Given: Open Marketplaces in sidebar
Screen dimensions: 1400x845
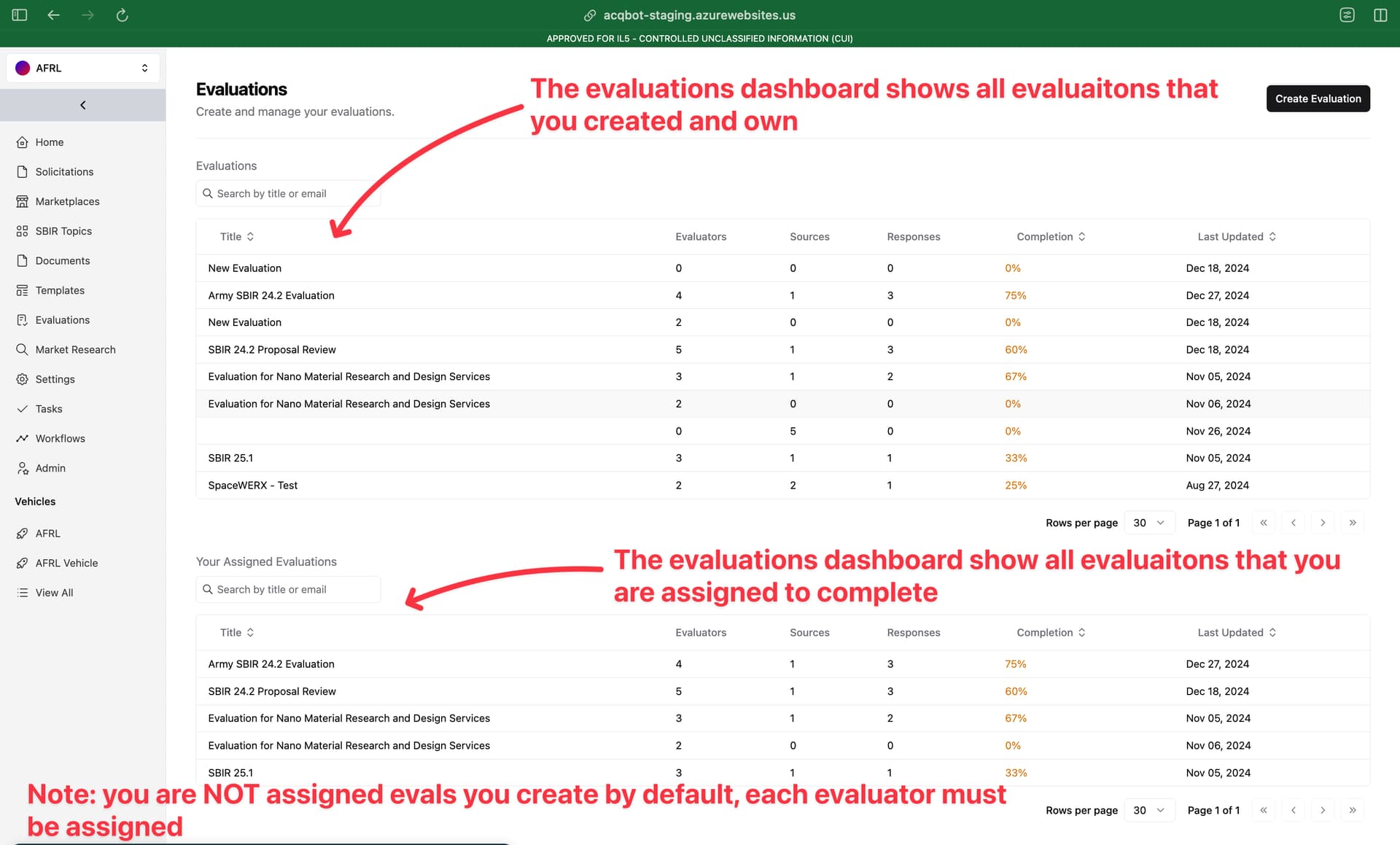Looking at the screenshot, I should [x=67, y=201].
